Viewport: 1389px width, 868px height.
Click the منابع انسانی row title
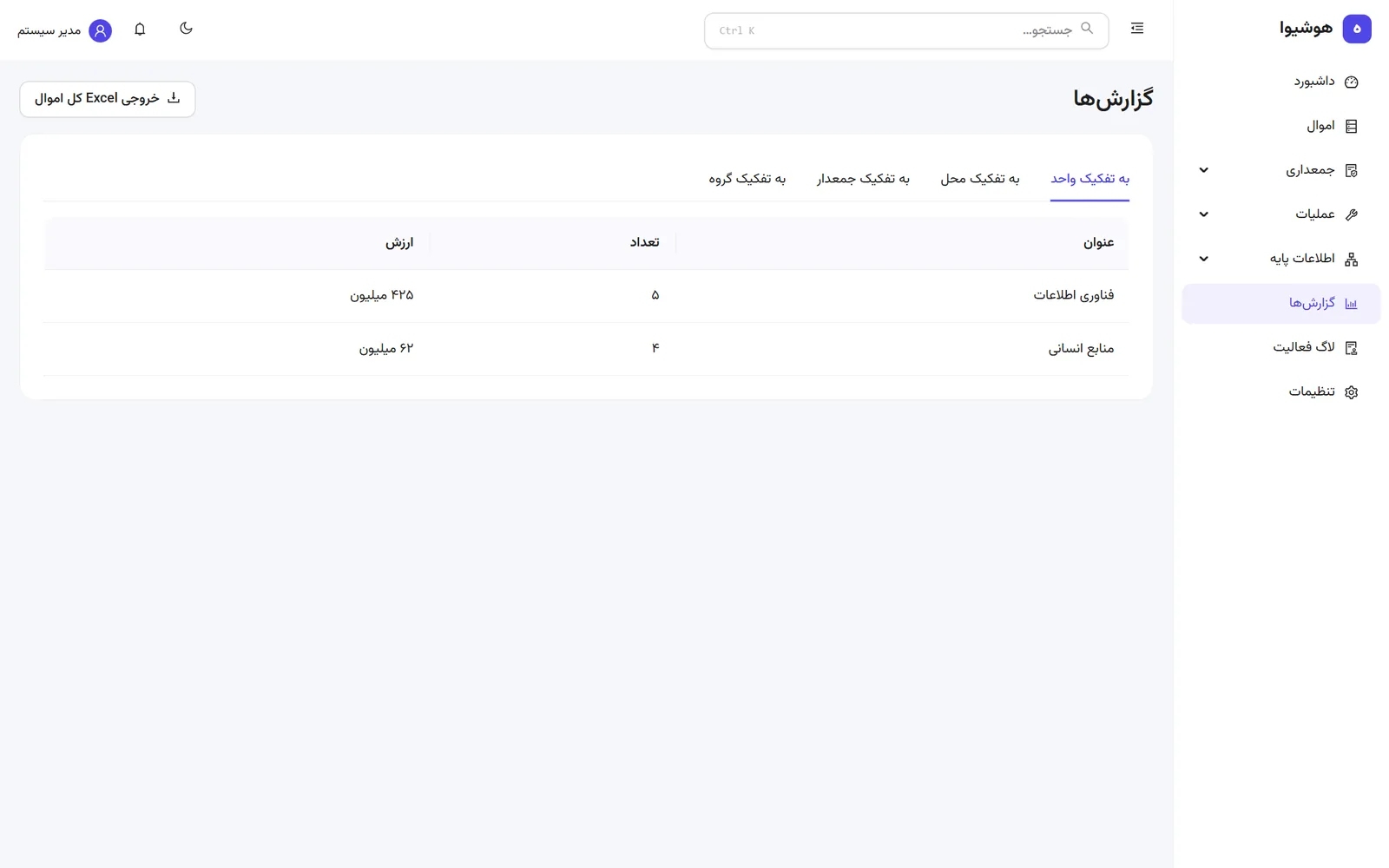(x=1081, y=349)
